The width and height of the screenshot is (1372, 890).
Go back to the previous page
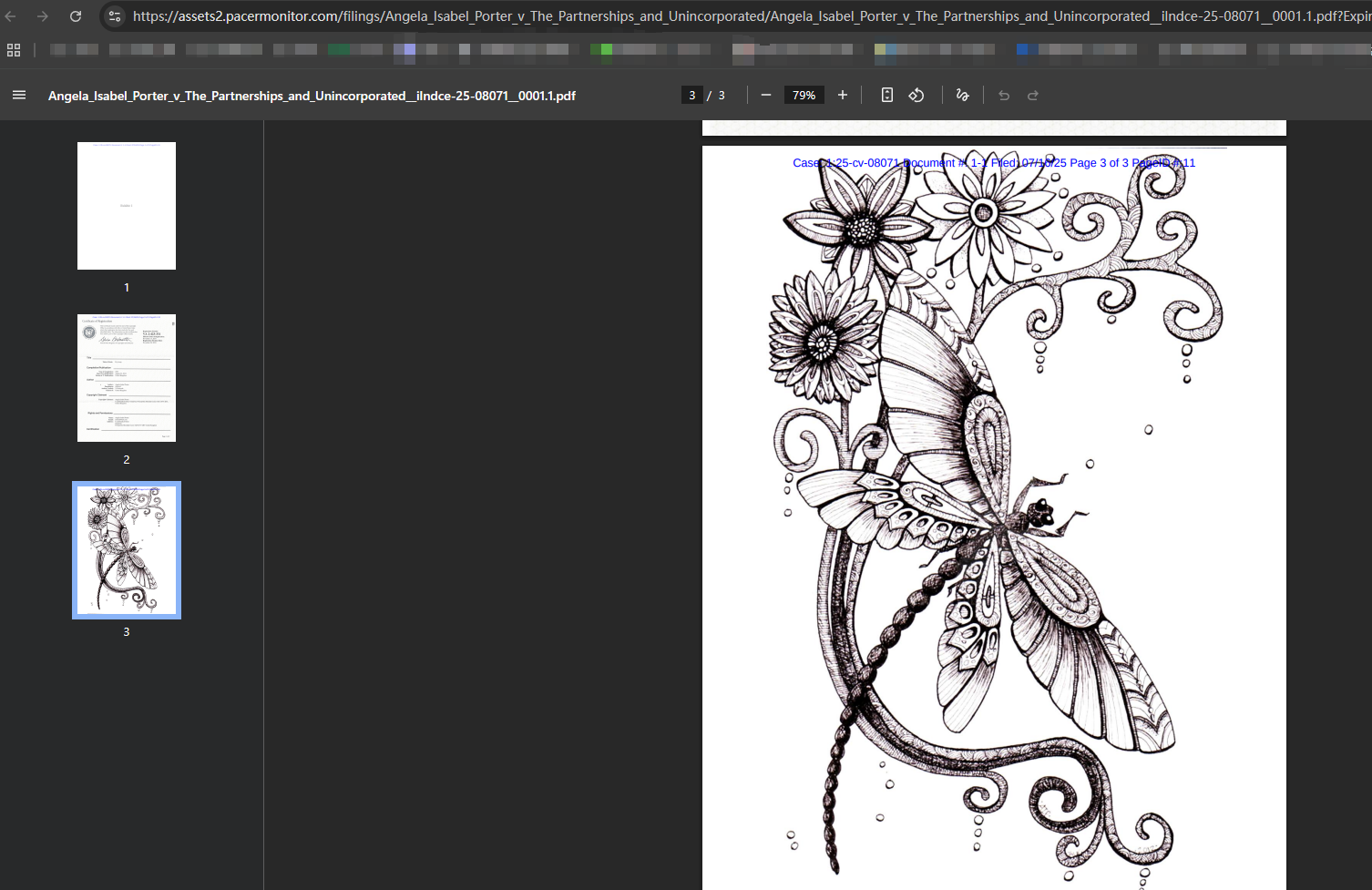11,16
